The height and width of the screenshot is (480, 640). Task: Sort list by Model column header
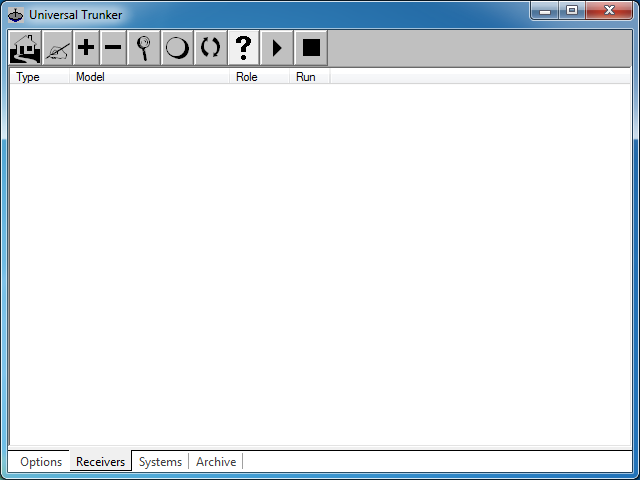coord(149,77)
